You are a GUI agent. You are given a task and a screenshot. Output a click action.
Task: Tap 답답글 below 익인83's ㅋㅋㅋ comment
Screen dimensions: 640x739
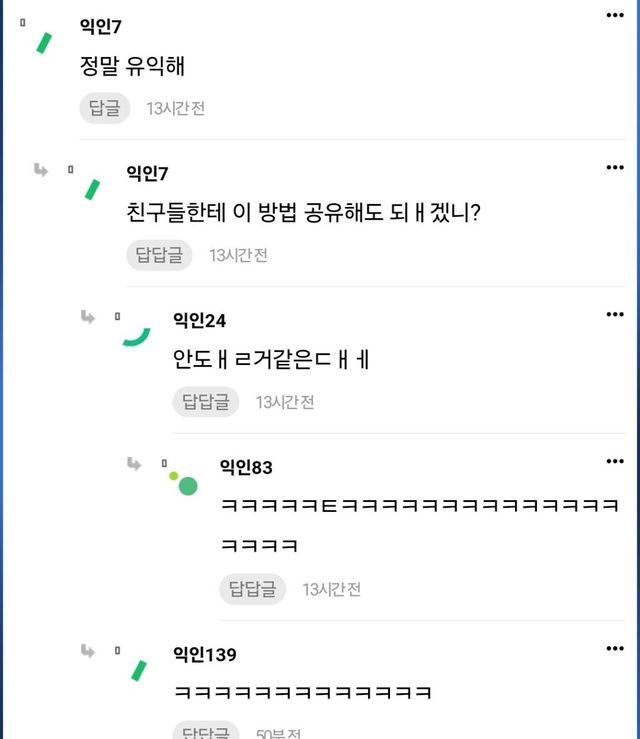click(252, 589)
